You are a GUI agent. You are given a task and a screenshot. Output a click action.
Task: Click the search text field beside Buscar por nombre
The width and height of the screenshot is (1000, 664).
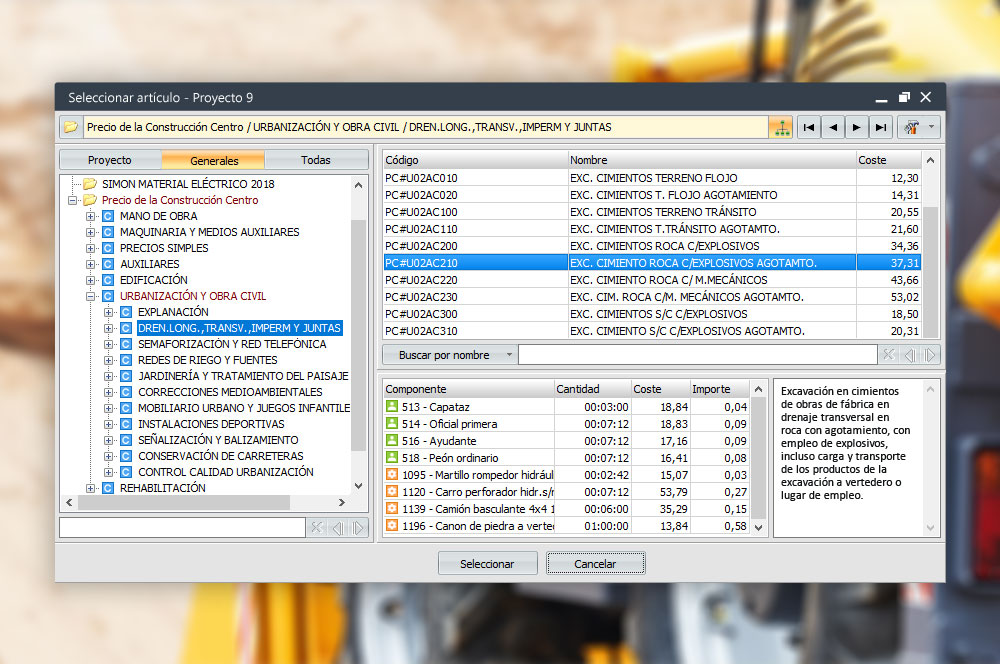696,355
